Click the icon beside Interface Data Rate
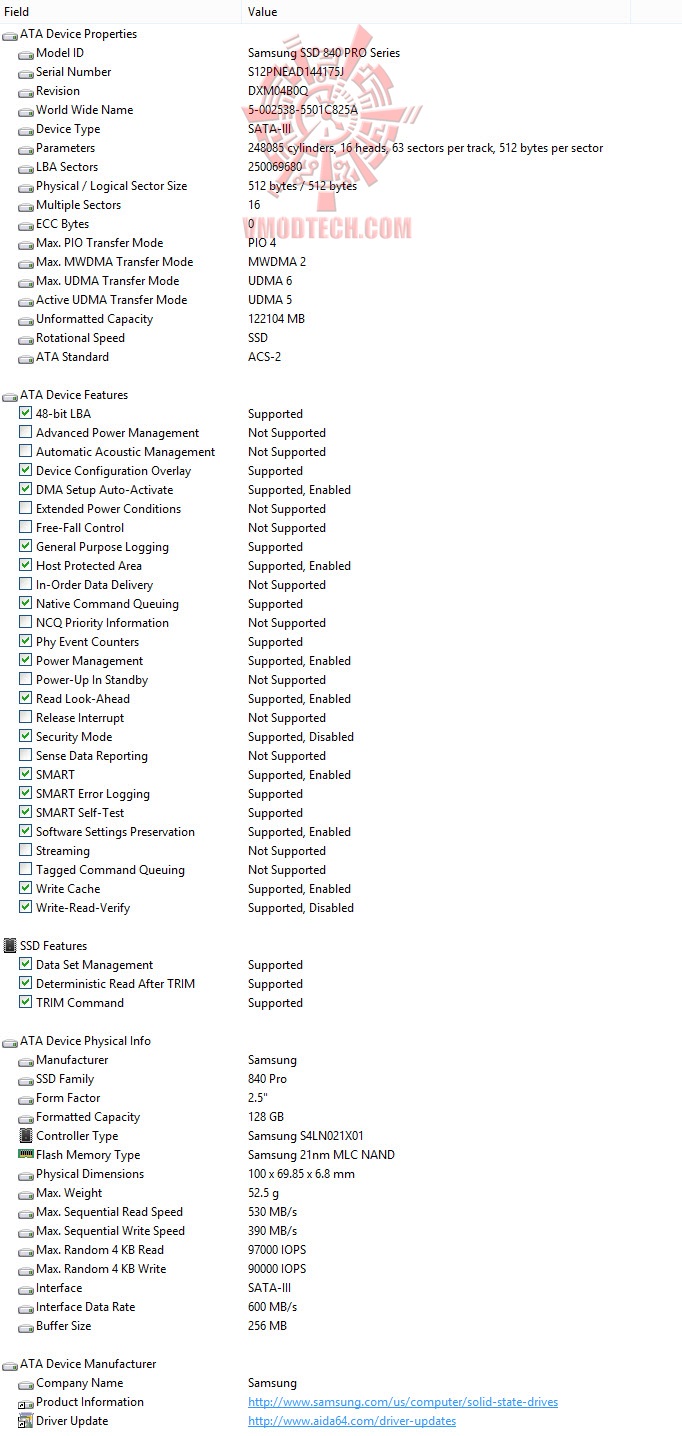This screenshot has width=682, height=1436. click(26, 1307)
